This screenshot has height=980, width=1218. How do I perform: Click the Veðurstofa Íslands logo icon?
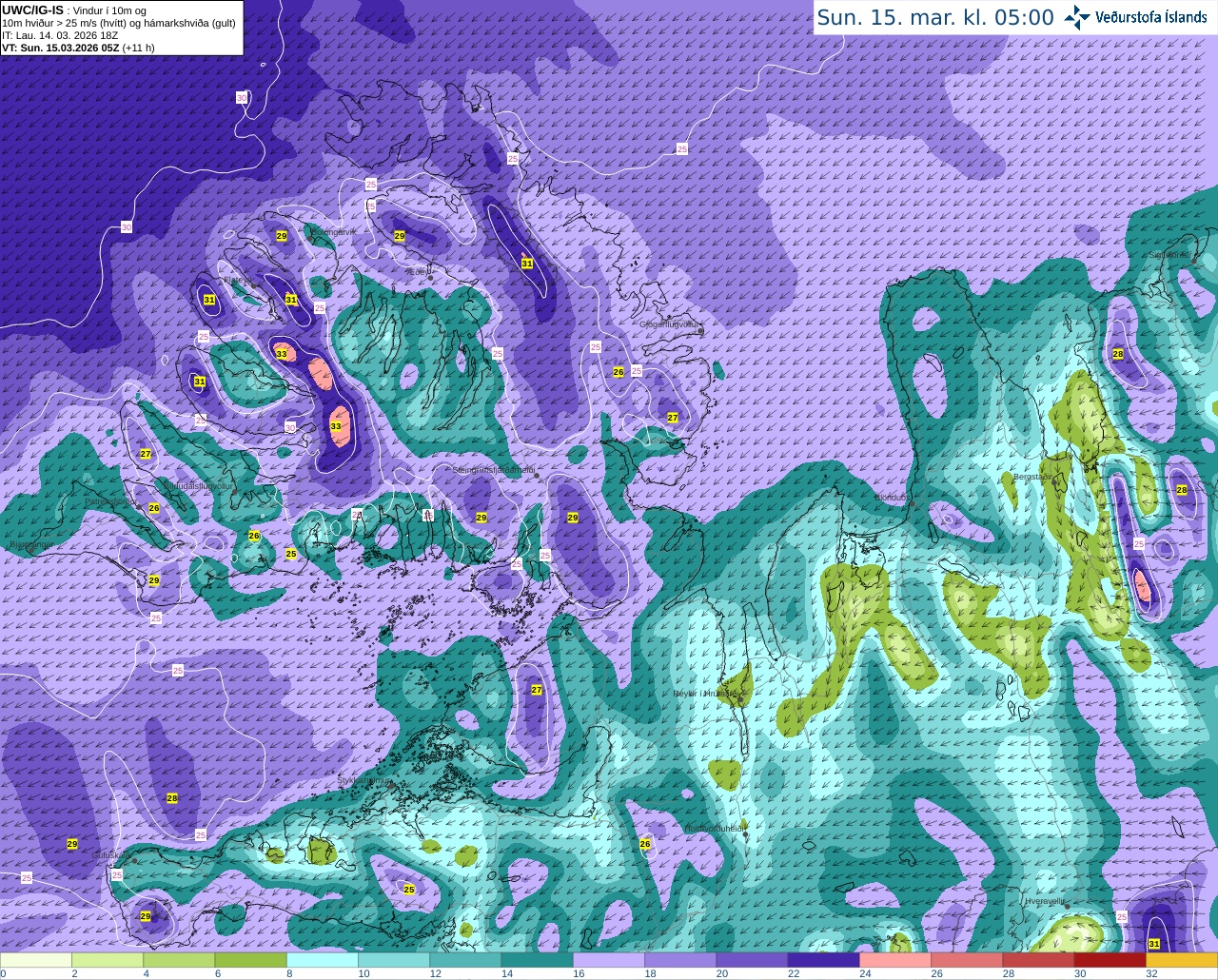1077,17
